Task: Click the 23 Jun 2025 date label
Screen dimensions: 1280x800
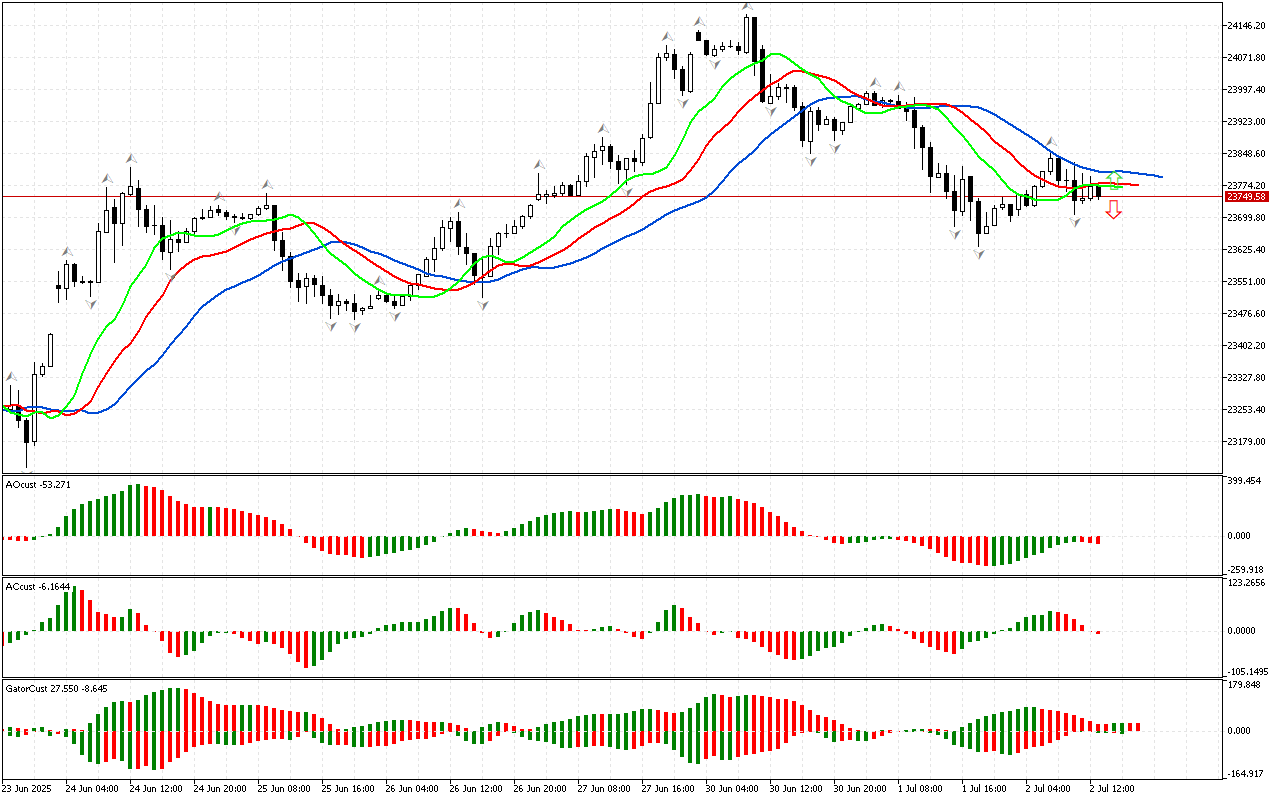Action: pyautogui.click(x=29, y=788)
